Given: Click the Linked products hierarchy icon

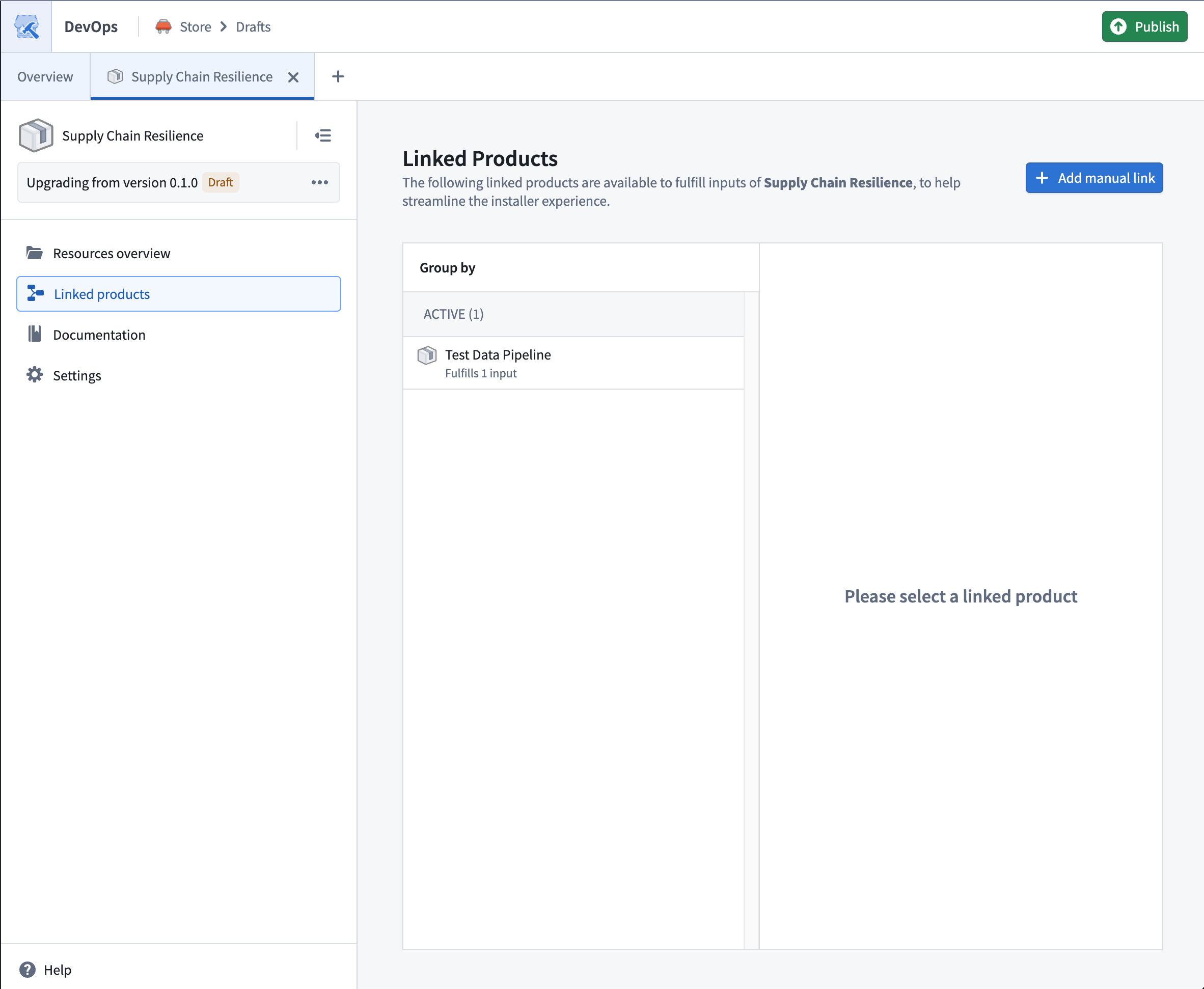Looking at the screenshot, I should tap(35, 293).
